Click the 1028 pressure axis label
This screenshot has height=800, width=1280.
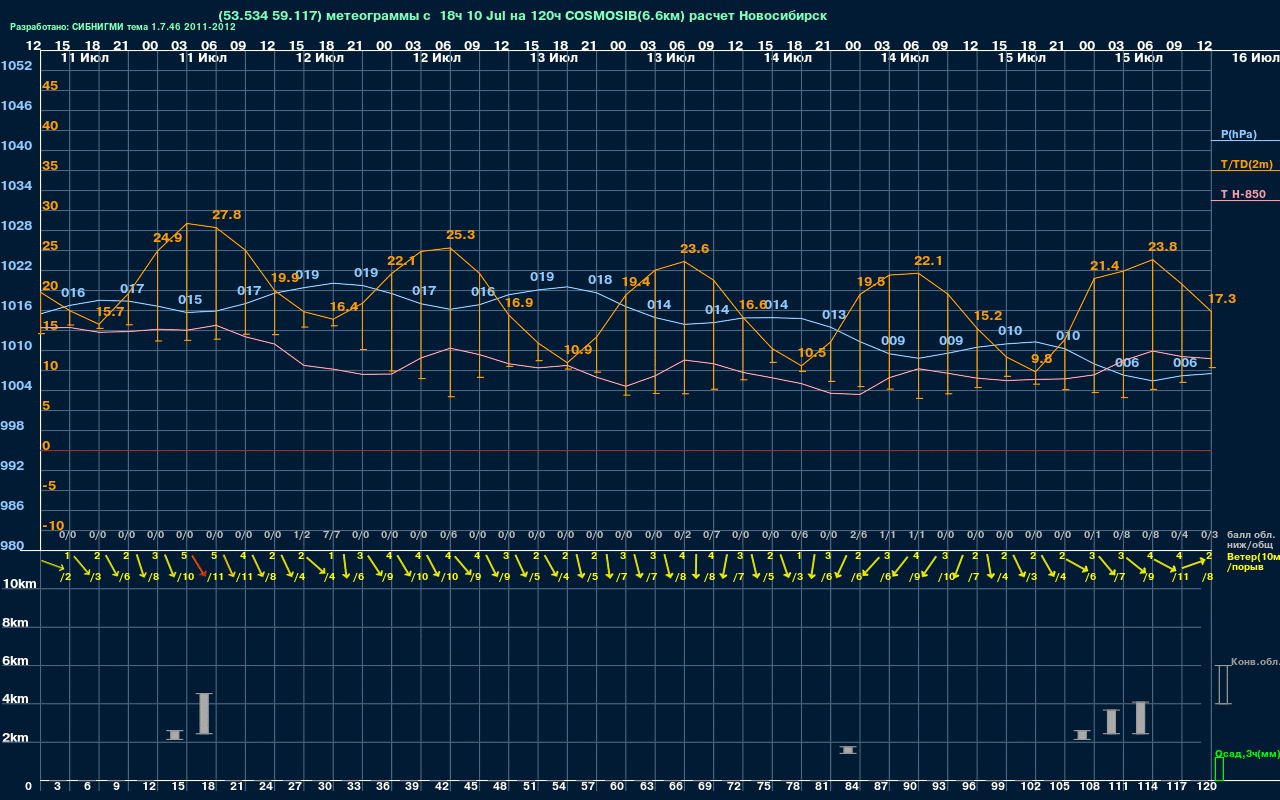point(16,225)
